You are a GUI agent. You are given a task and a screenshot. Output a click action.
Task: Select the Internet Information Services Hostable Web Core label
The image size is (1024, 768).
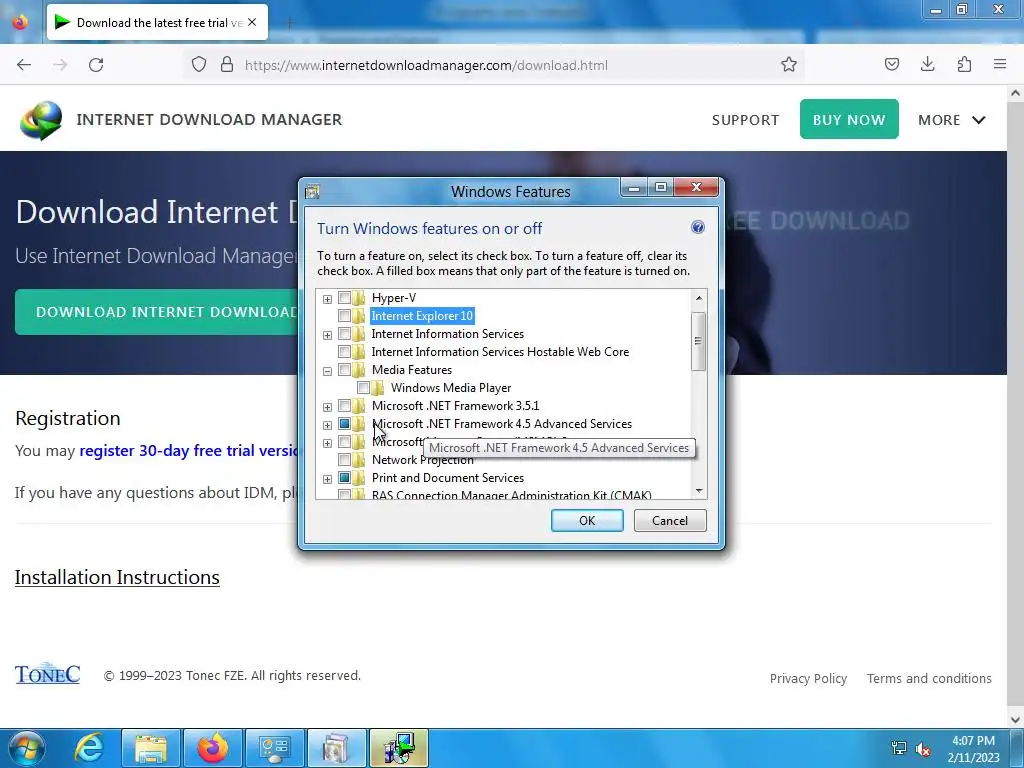click(500, 351)
